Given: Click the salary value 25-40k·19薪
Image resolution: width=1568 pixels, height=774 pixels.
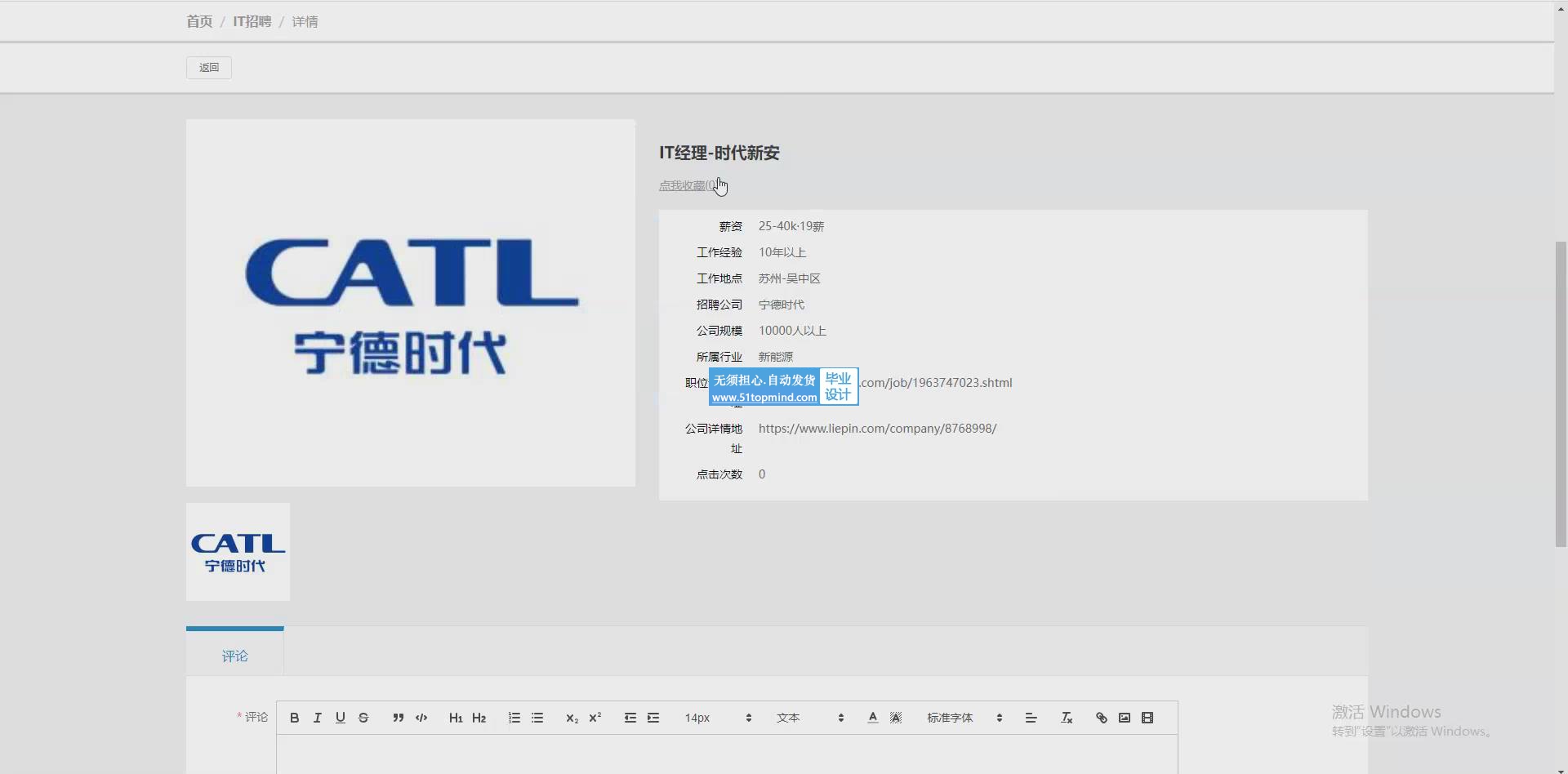Looking at the screenshot, I should (x=791, y=226).
